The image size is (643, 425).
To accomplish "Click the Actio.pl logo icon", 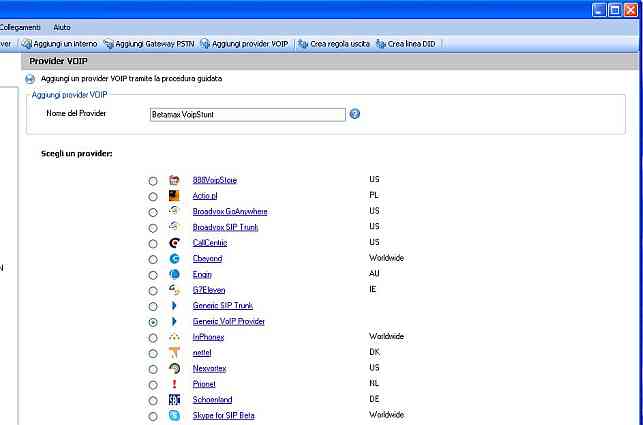I will (174, 196).
